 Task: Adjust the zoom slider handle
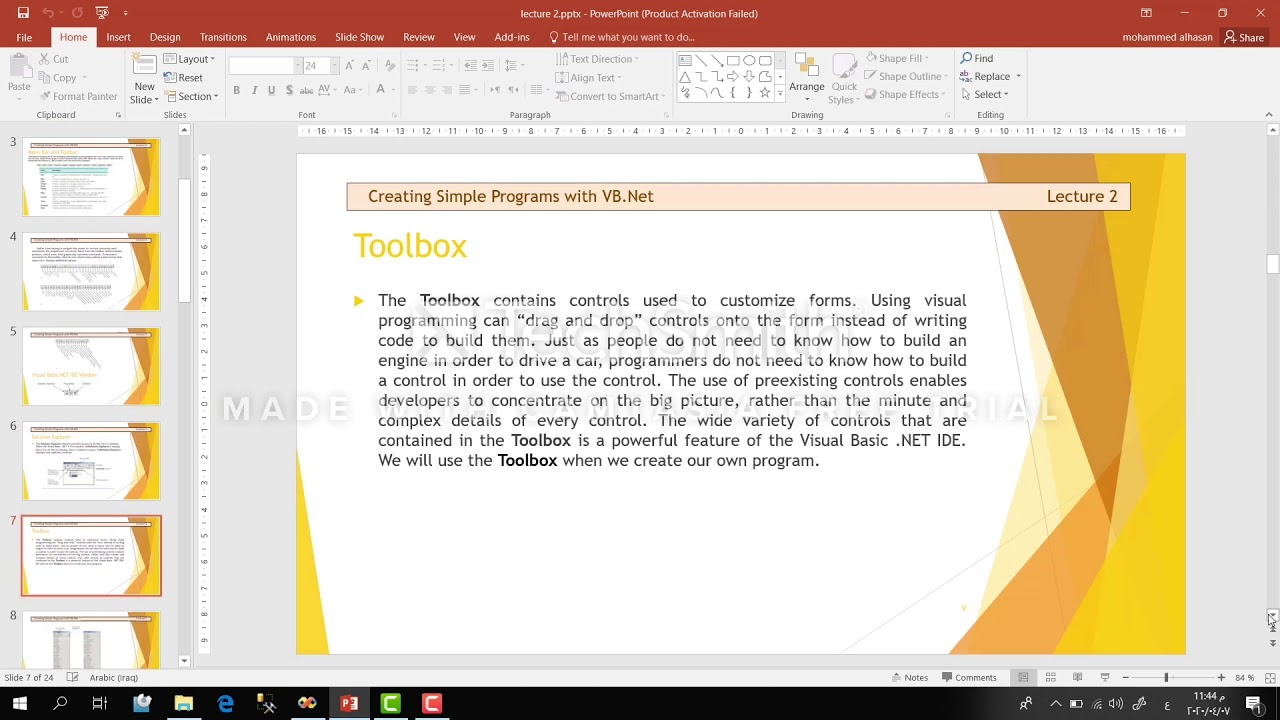point(1166,678)
